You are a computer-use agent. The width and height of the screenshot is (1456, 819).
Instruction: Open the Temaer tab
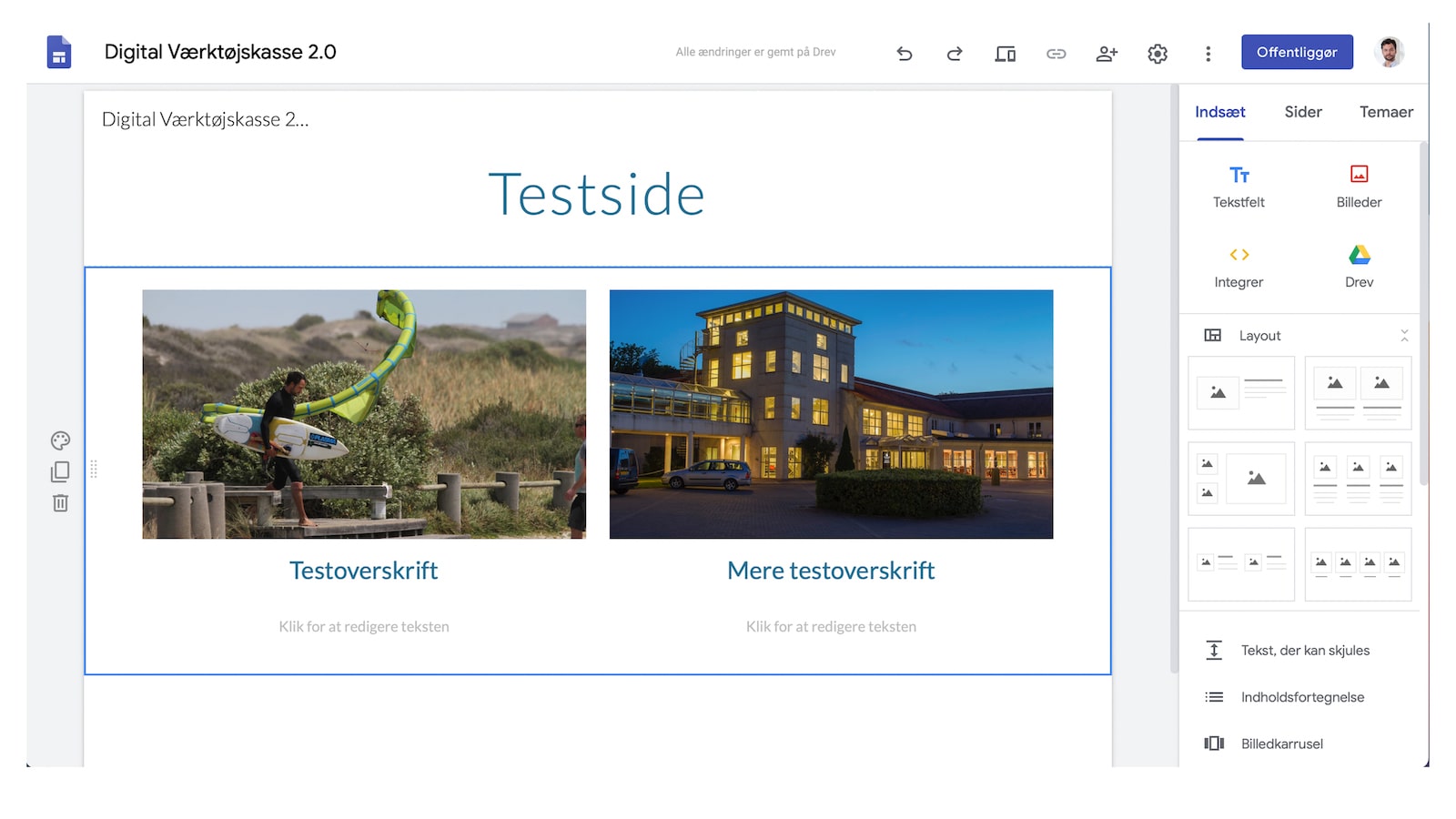point(1385,112)
